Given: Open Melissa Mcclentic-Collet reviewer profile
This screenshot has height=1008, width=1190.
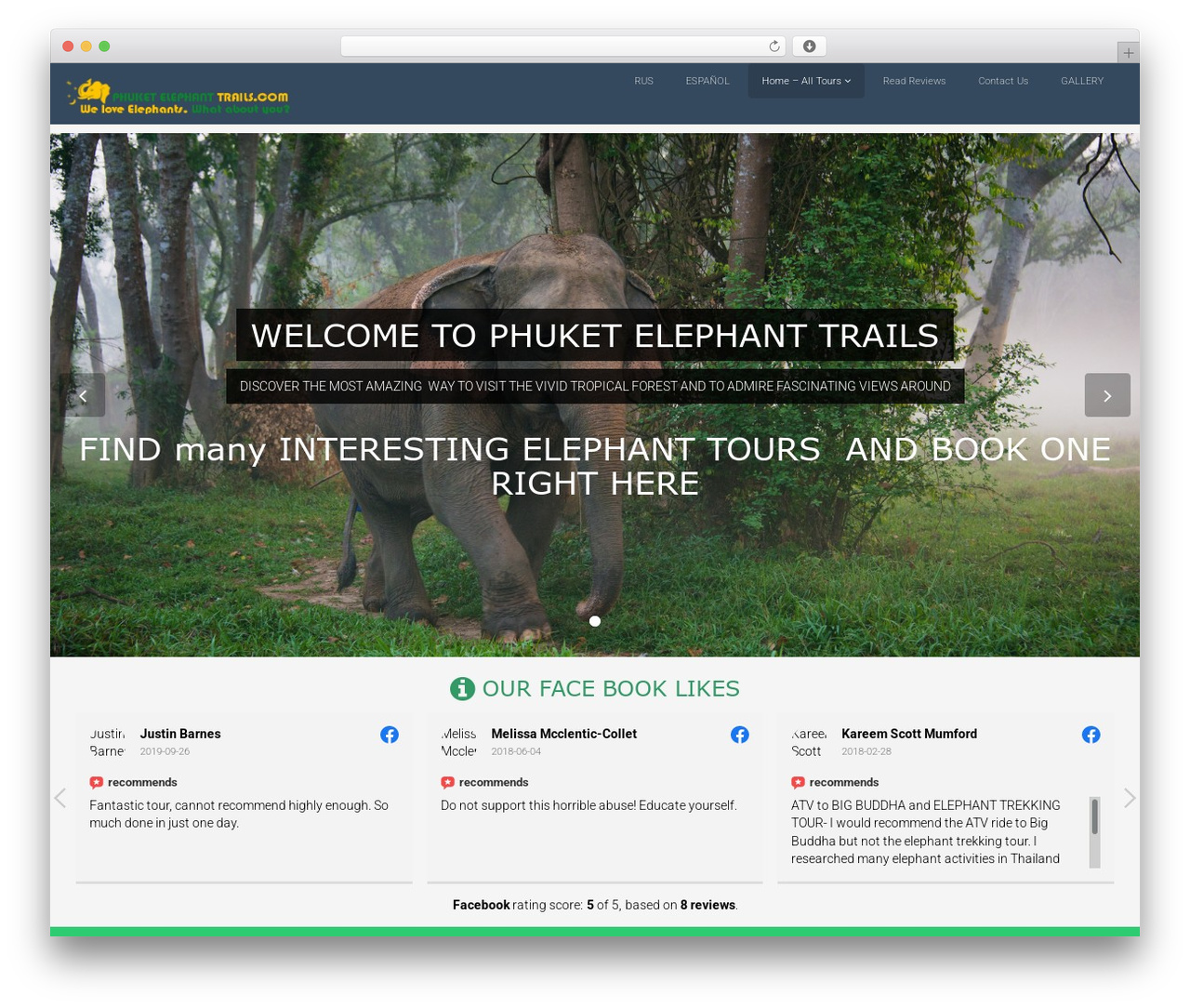Looking at the screenshot, I should click(x=564, y=734).
